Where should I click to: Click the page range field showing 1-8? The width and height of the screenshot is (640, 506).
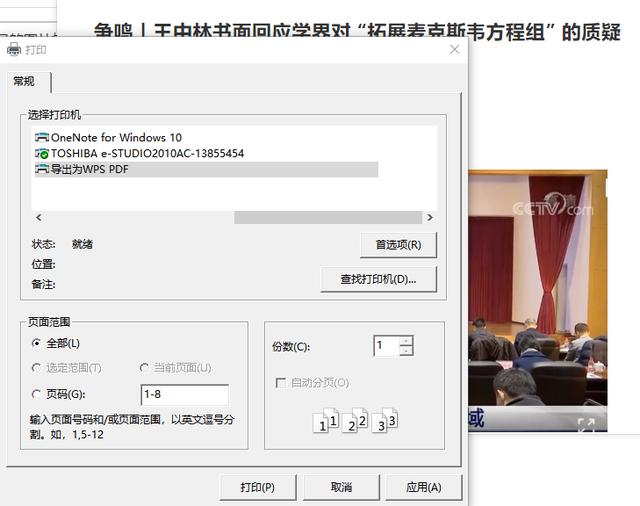pyautogui.click(x=184, y=394)
